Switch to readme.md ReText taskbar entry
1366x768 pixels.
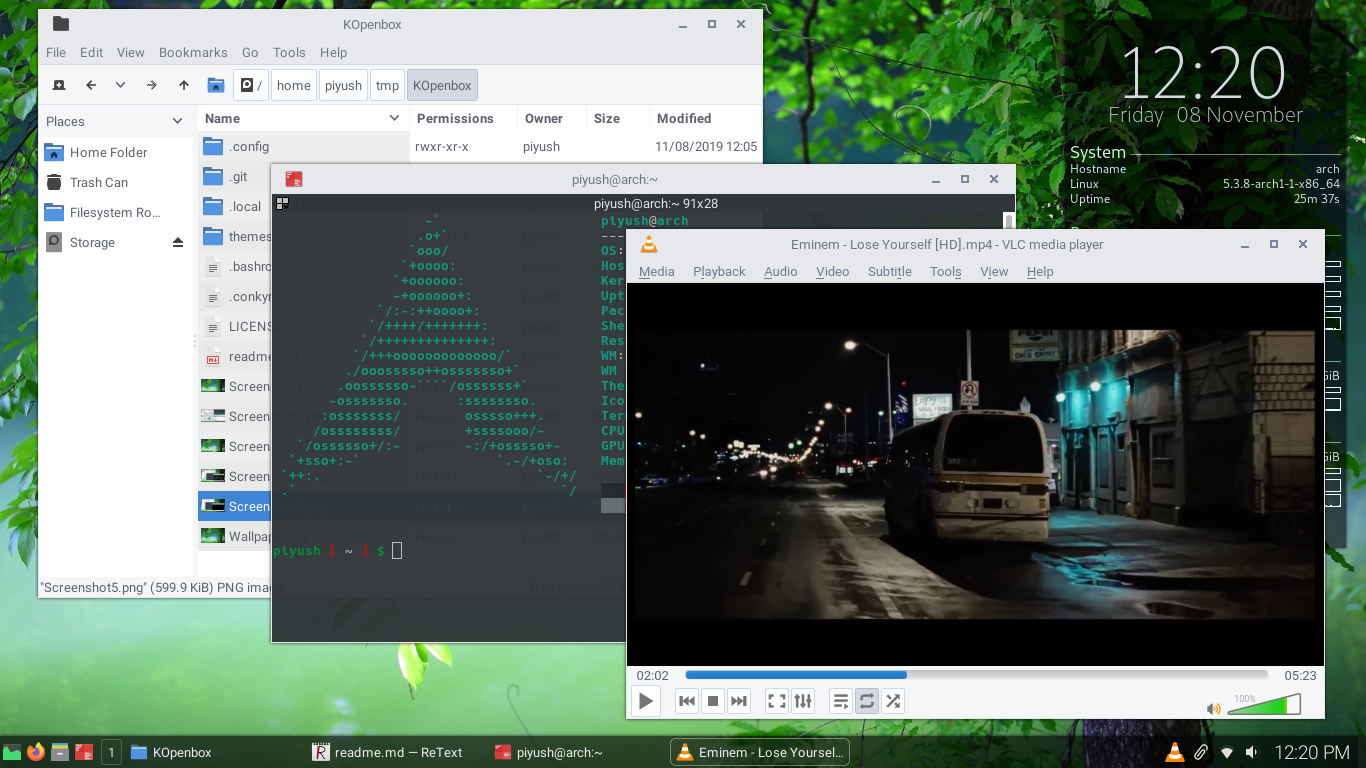[387, 752]
